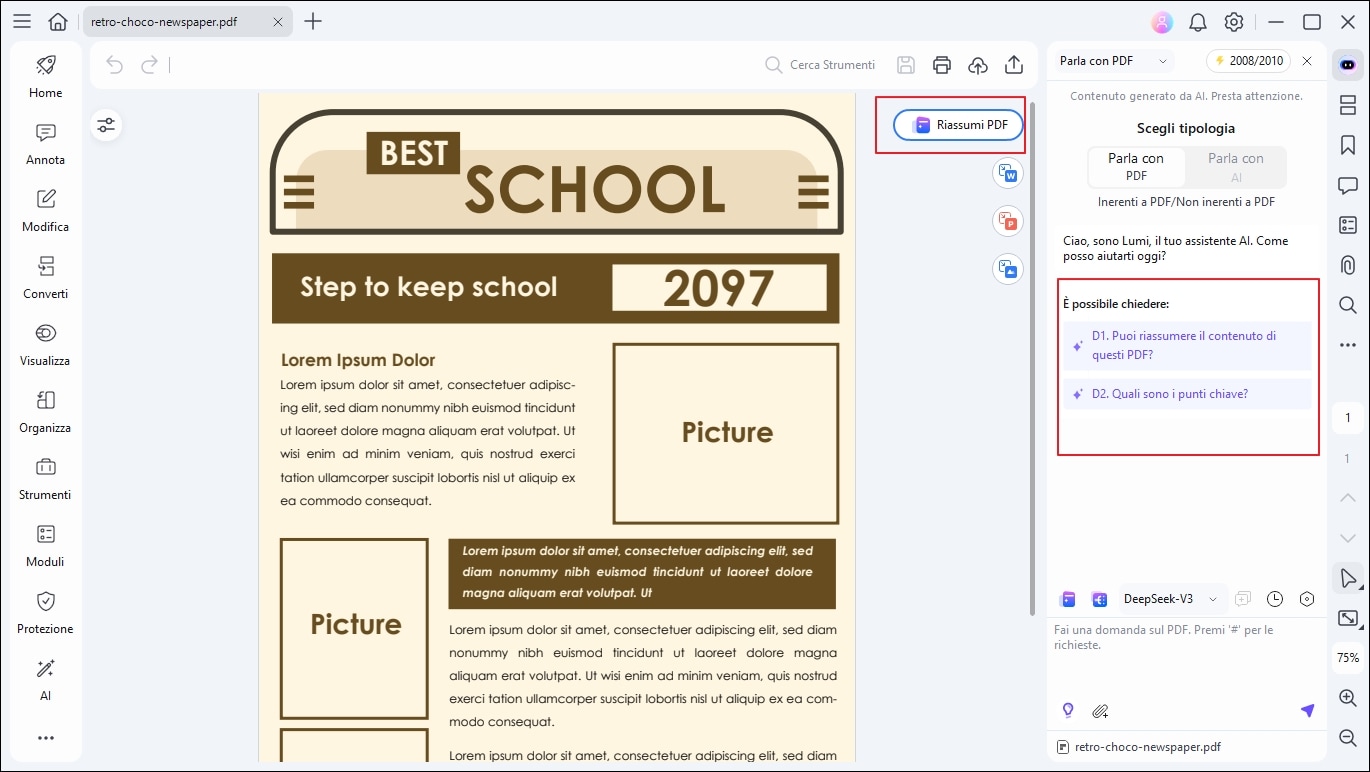This screenshot has height=772, width=1370.
Task: Attach a file to the AI chat
Action: click(x=1100, y=710)
